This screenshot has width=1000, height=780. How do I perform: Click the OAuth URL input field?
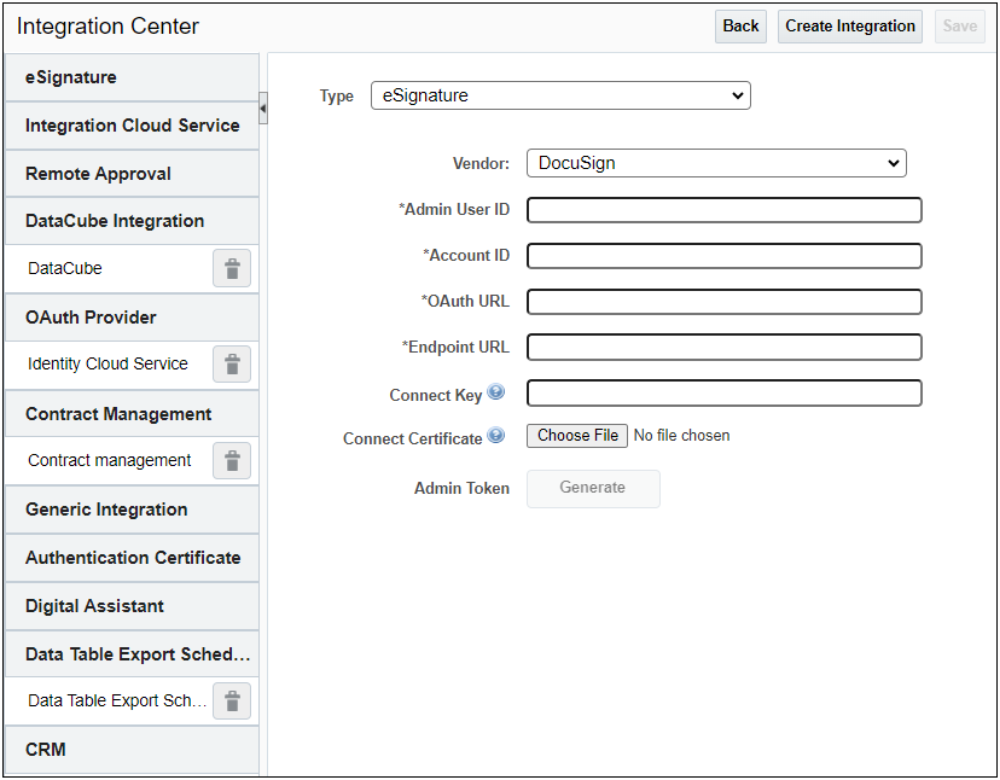(x=723, y=301)
